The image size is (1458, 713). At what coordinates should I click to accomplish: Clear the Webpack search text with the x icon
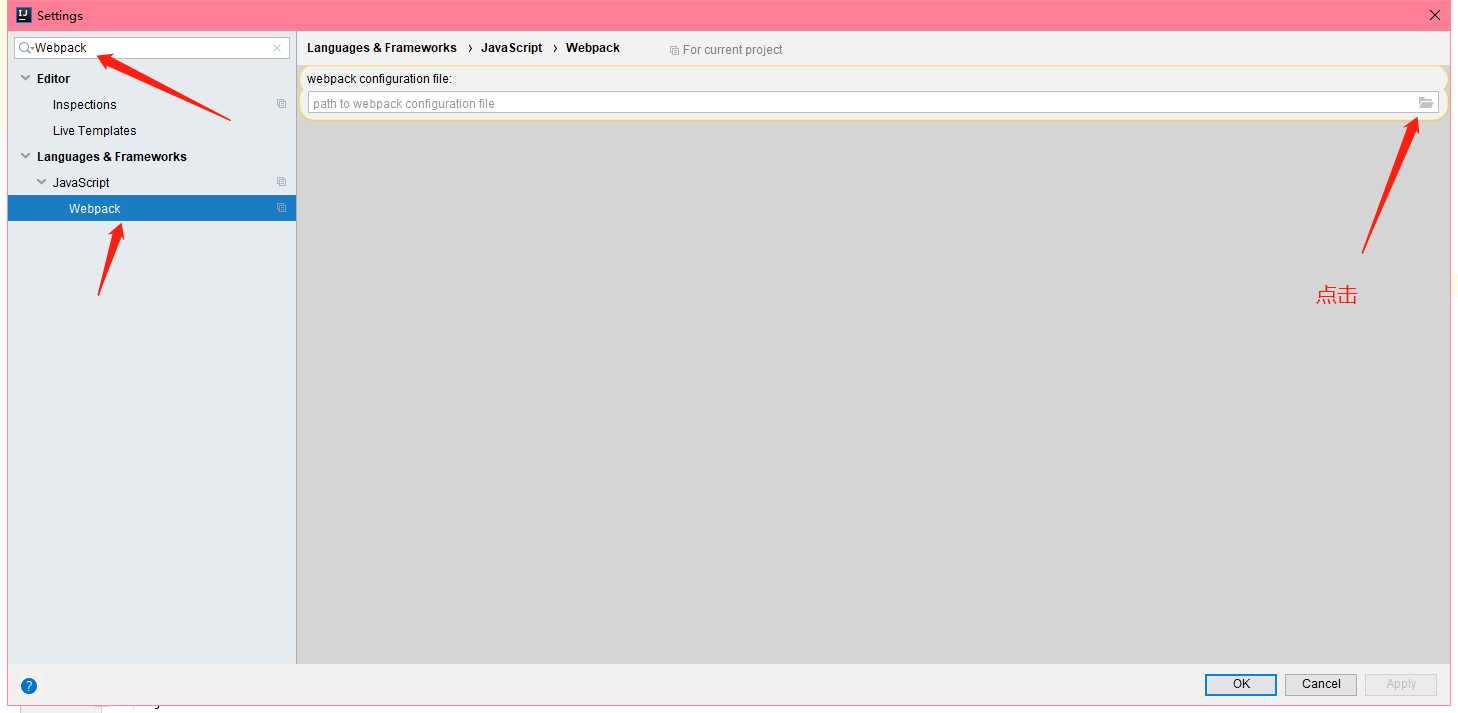tap(277, 48)
